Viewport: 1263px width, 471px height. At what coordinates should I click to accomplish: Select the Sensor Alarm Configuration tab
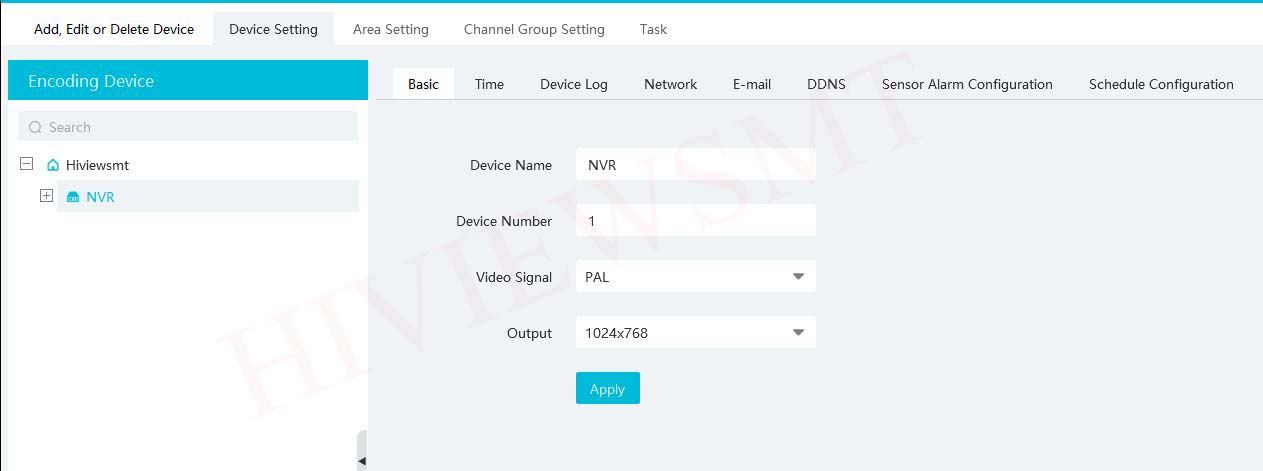tap(967, 84)
